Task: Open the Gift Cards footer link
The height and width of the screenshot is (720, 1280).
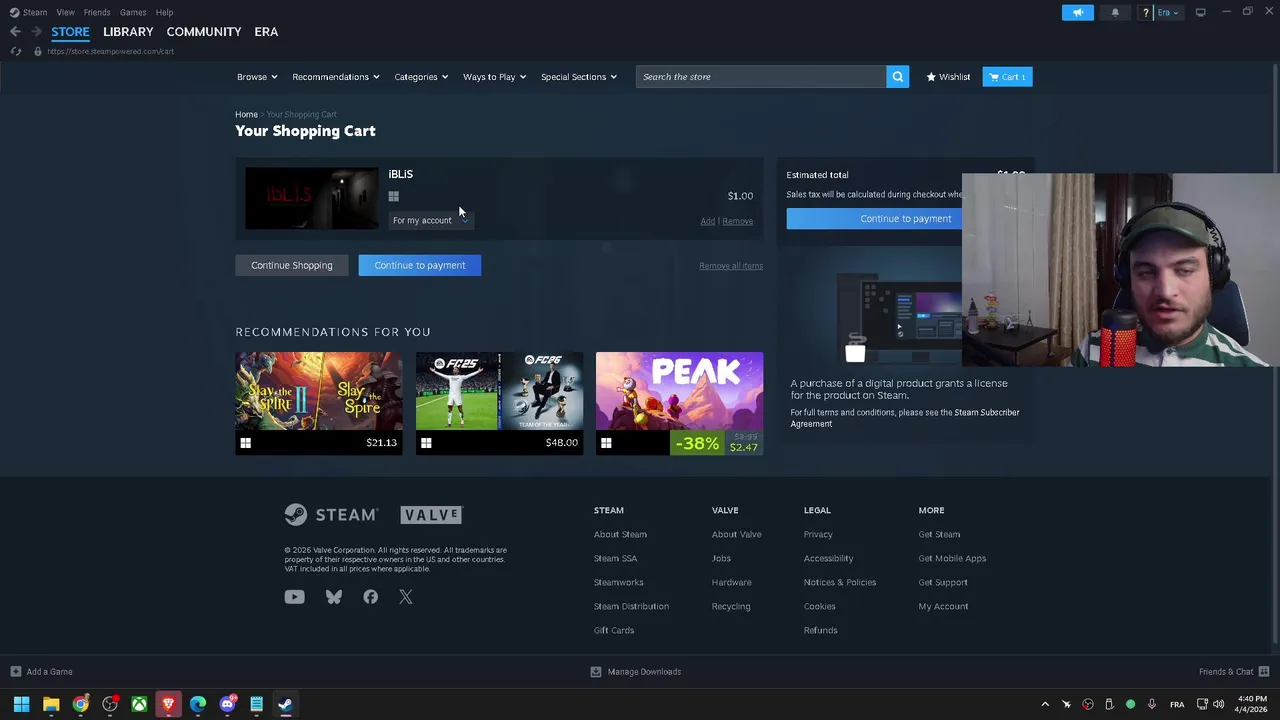Action: click(614, 630)
